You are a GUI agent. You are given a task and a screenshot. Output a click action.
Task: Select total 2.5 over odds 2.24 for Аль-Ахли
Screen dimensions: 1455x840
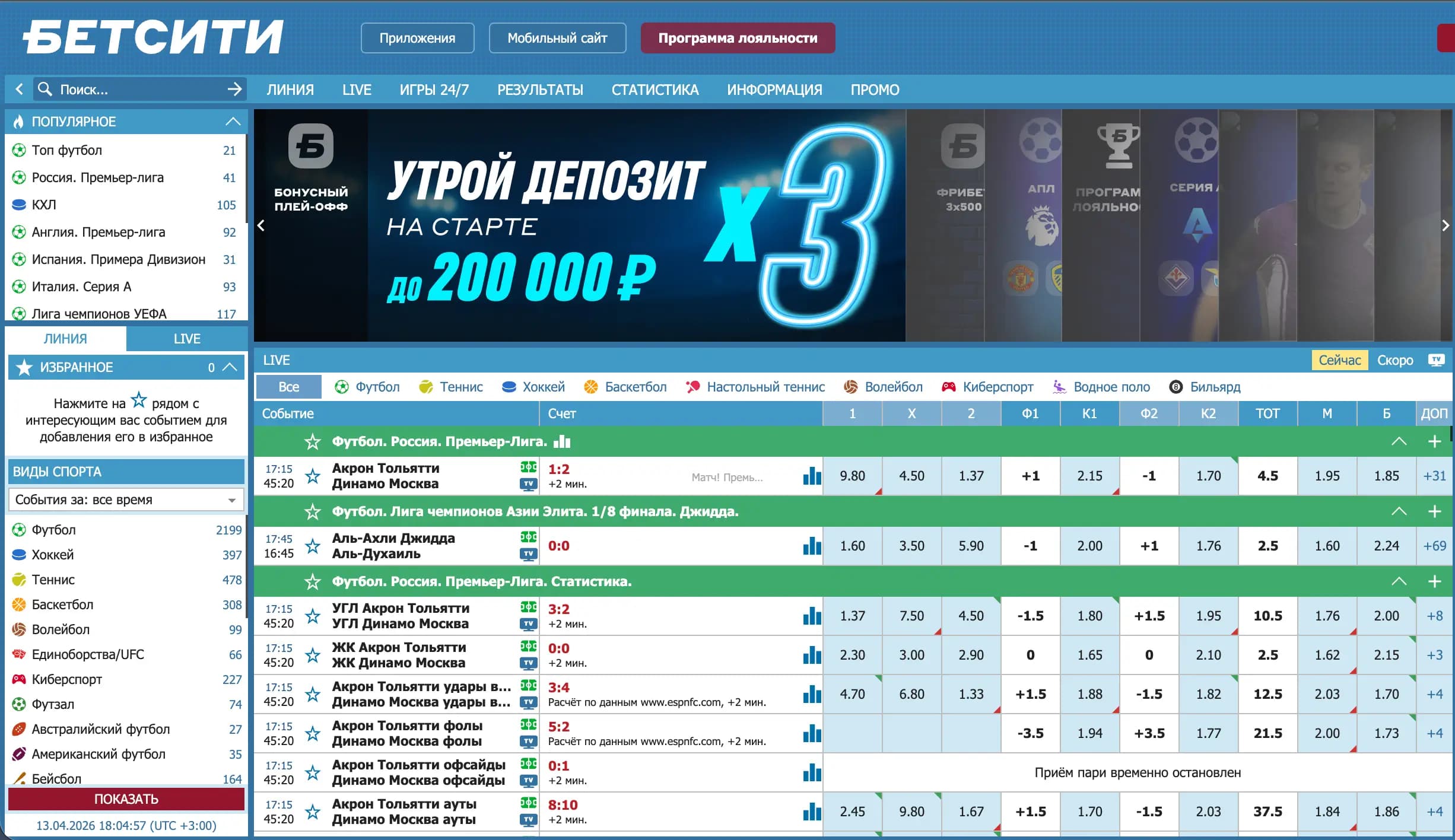click(x=1386, y=546)
